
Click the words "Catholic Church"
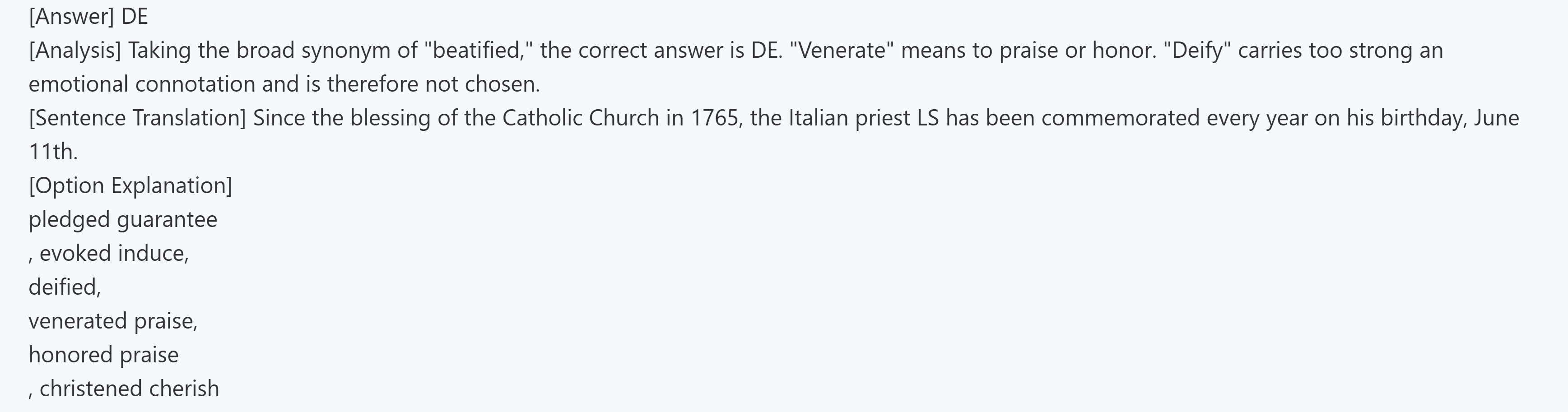pos(581,117)
